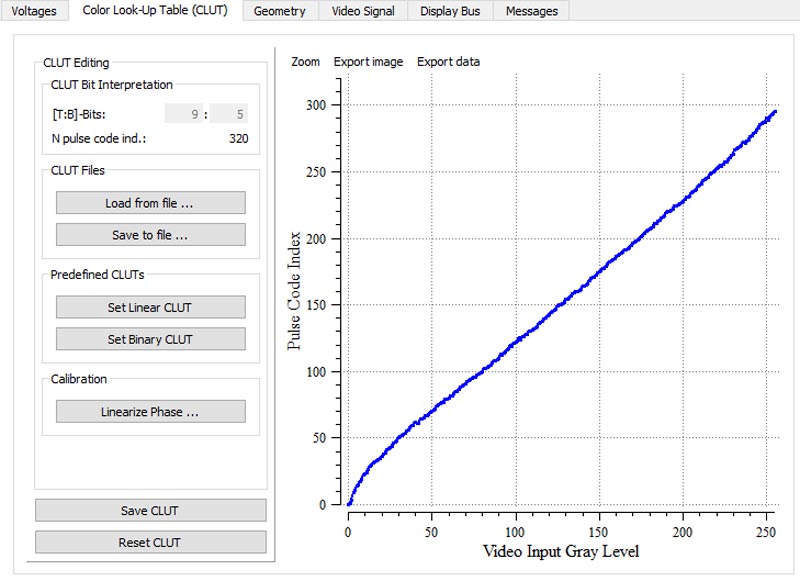Apply the Set Binary CLUT preset

[x=151, y=339]
